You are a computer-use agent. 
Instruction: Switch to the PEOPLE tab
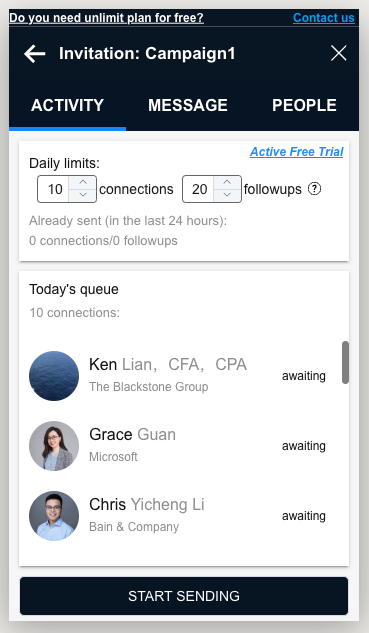pyautogui.click(x=304, y=105)
